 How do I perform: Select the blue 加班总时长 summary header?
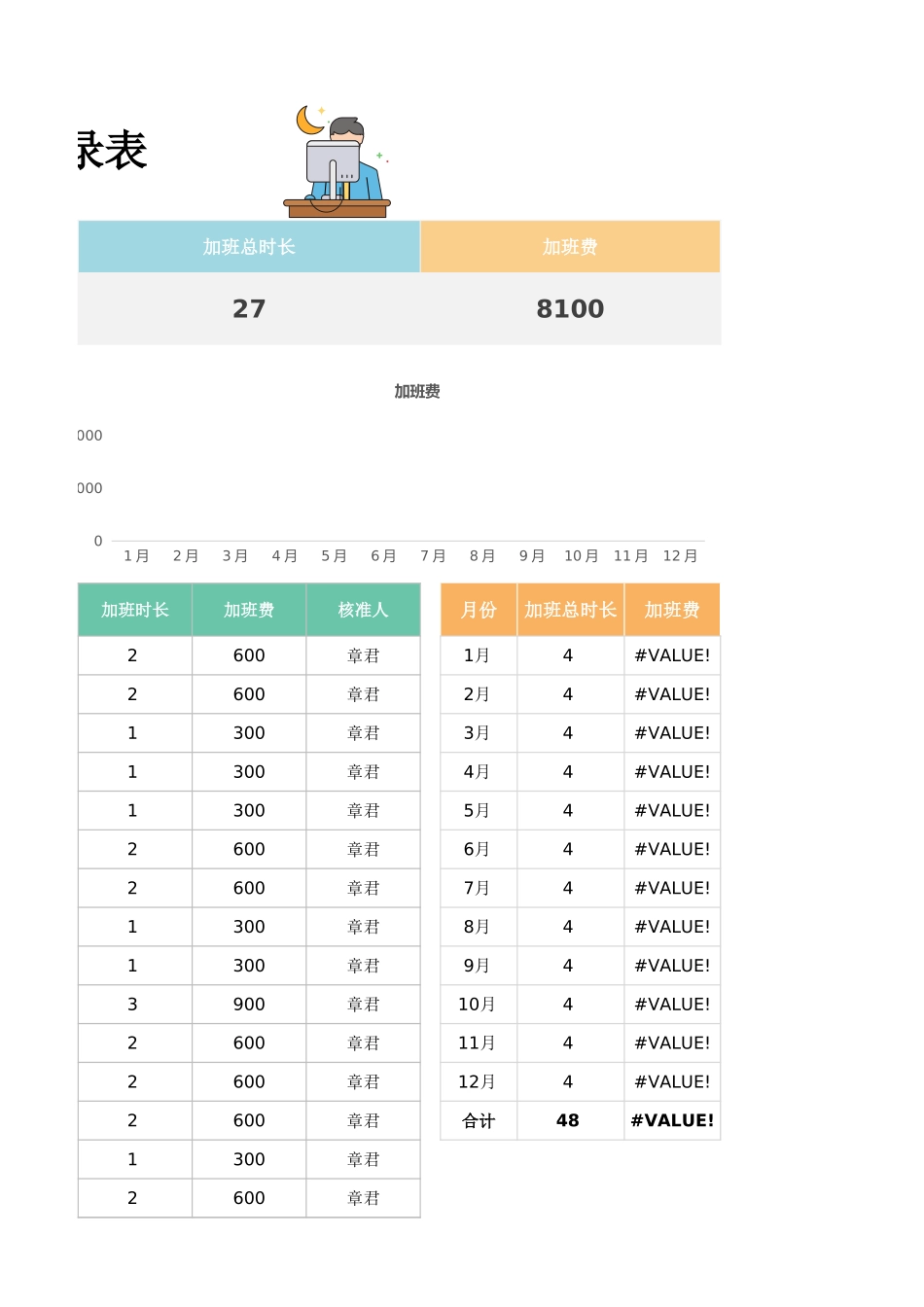coord(249,247)
